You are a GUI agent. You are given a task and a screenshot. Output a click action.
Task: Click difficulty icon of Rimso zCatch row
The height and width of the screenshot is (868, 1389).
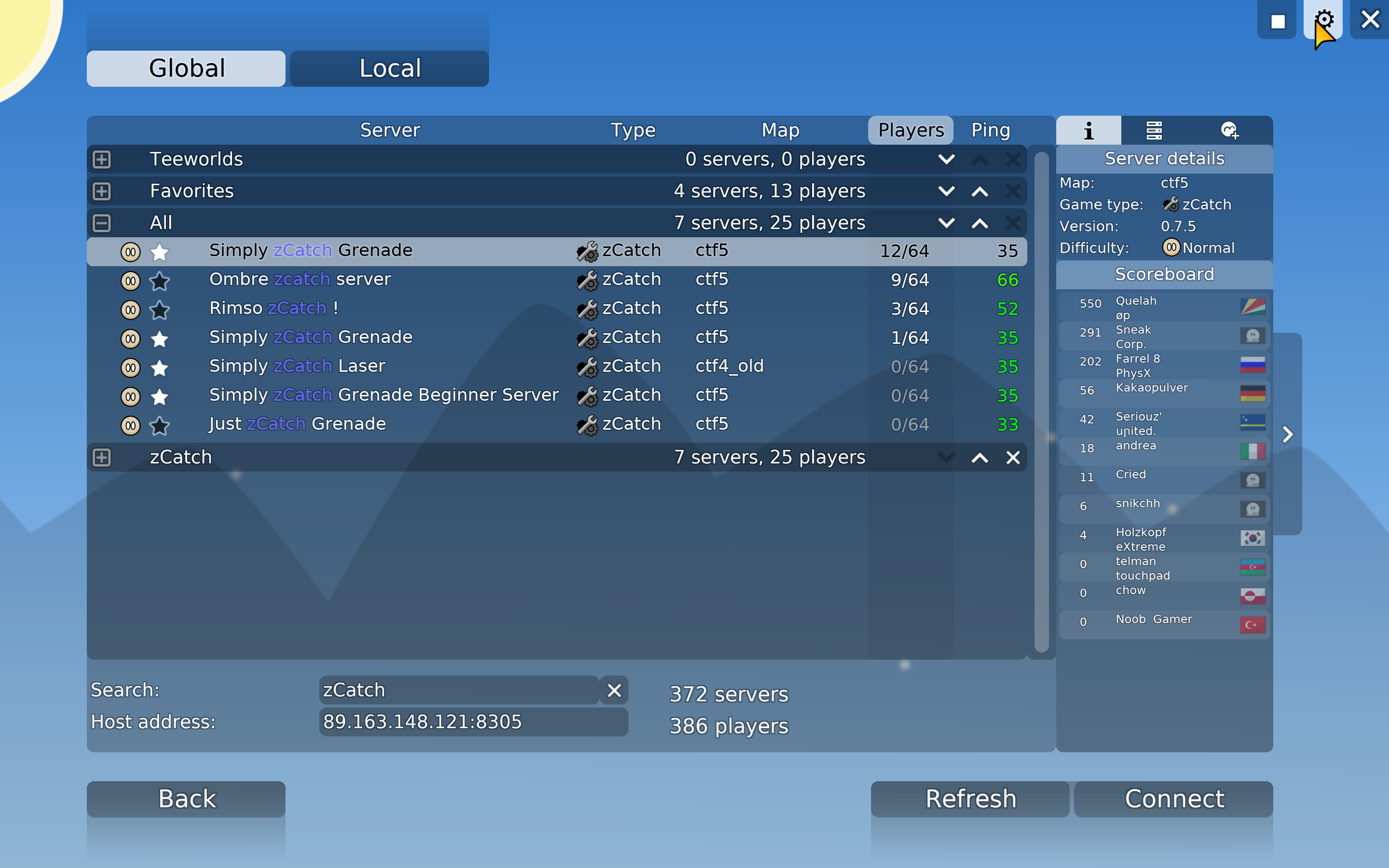(130, 310)
